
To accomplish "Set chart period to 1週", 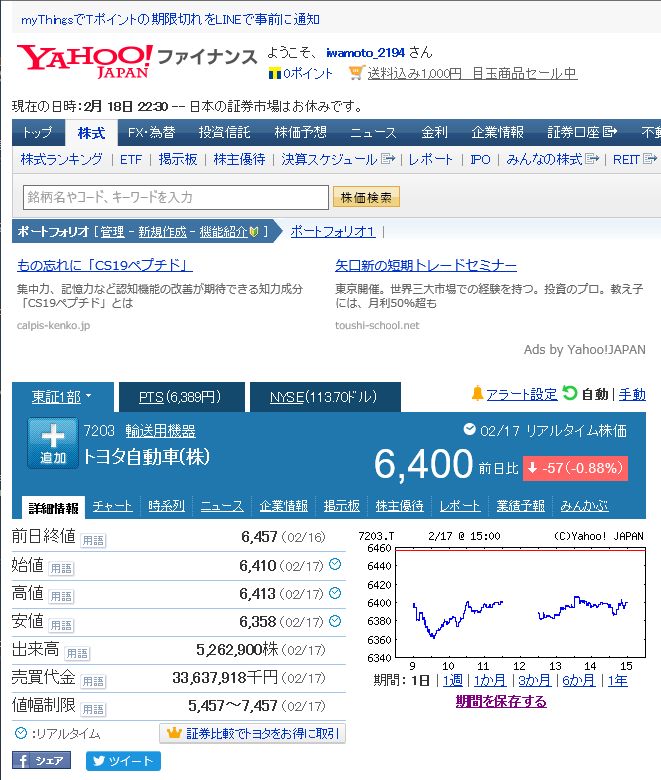I will click(x=453, y=681).
